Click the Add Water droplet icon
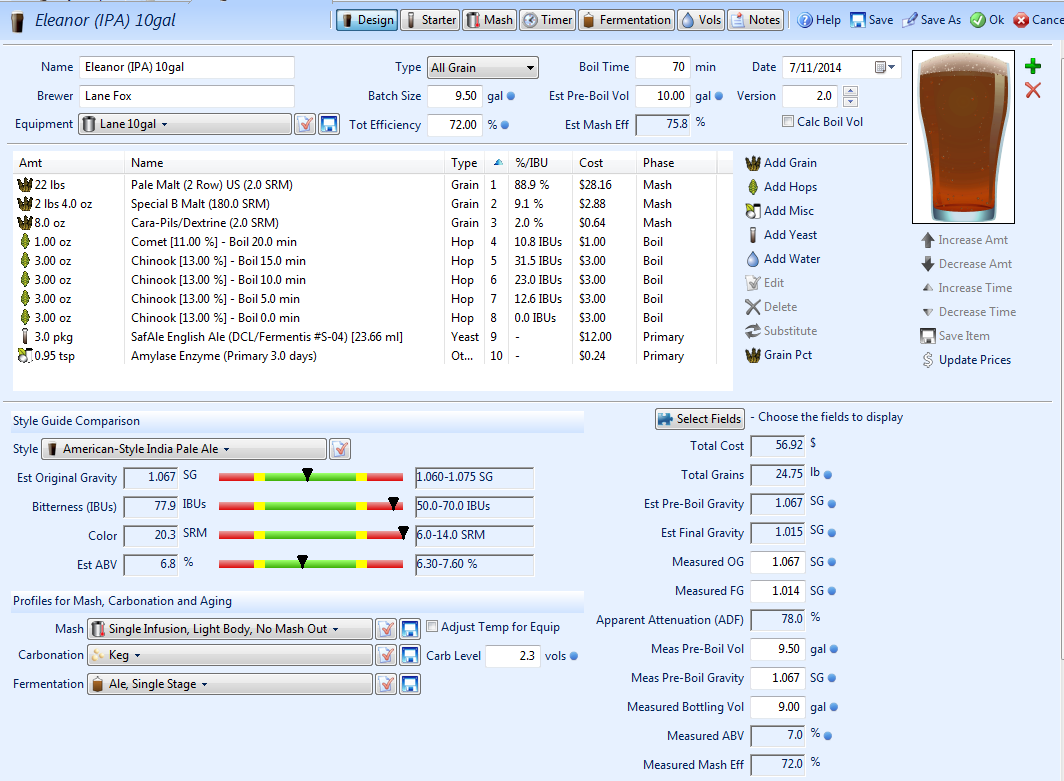 pos(753,259)
